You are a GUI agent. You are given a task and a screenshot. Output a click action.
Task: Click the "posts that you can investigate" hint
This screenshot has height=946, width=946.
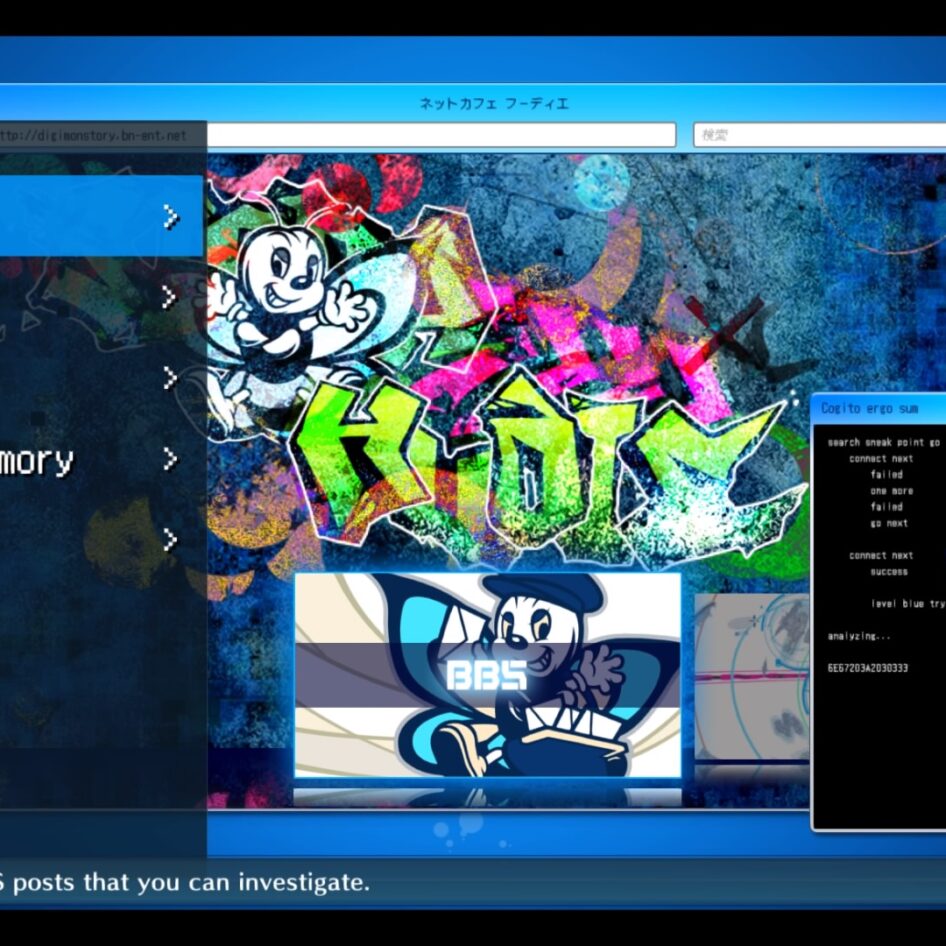191,883
